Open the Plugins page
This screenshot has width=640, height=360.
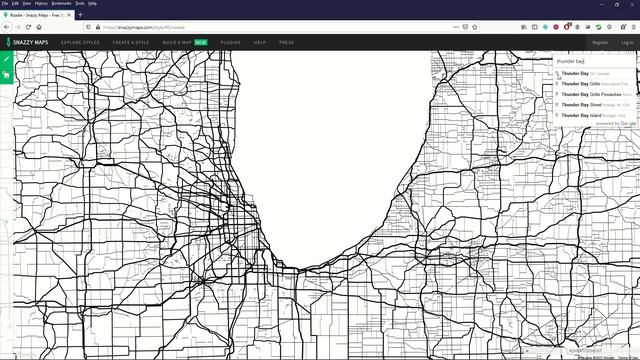pos(231,42)
